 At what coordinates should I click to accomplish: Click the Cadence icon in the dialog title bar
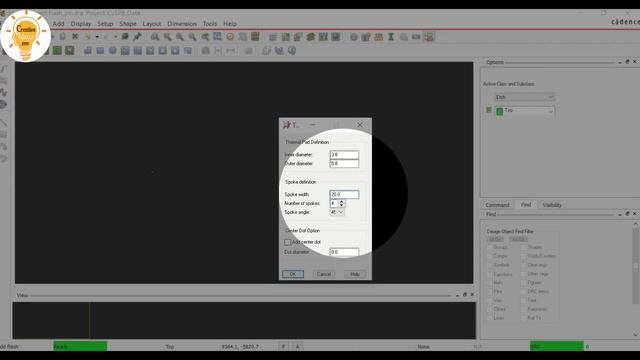pos(287,125)
